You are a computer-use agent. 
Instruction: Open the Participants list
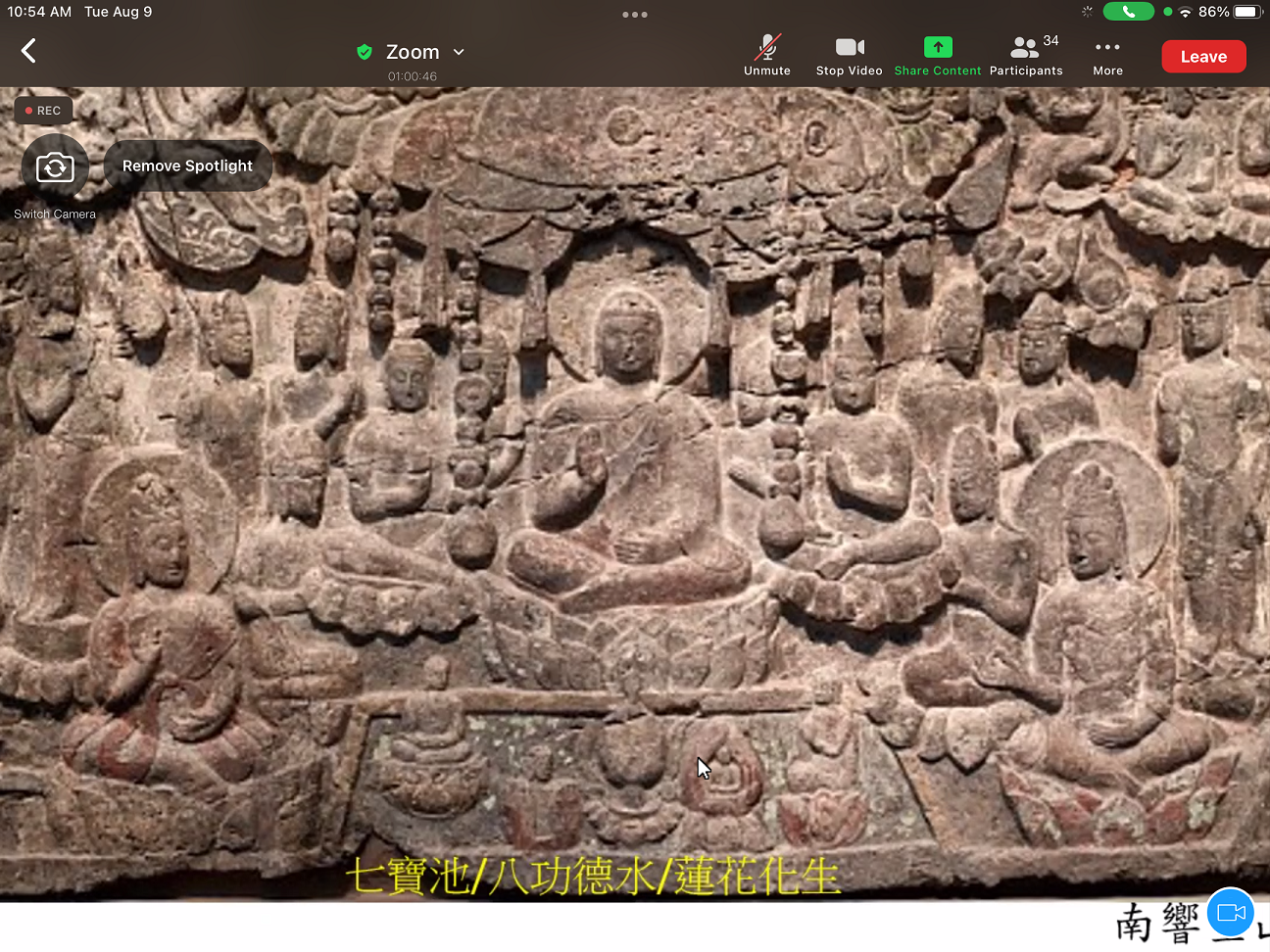pos(1026,56)
